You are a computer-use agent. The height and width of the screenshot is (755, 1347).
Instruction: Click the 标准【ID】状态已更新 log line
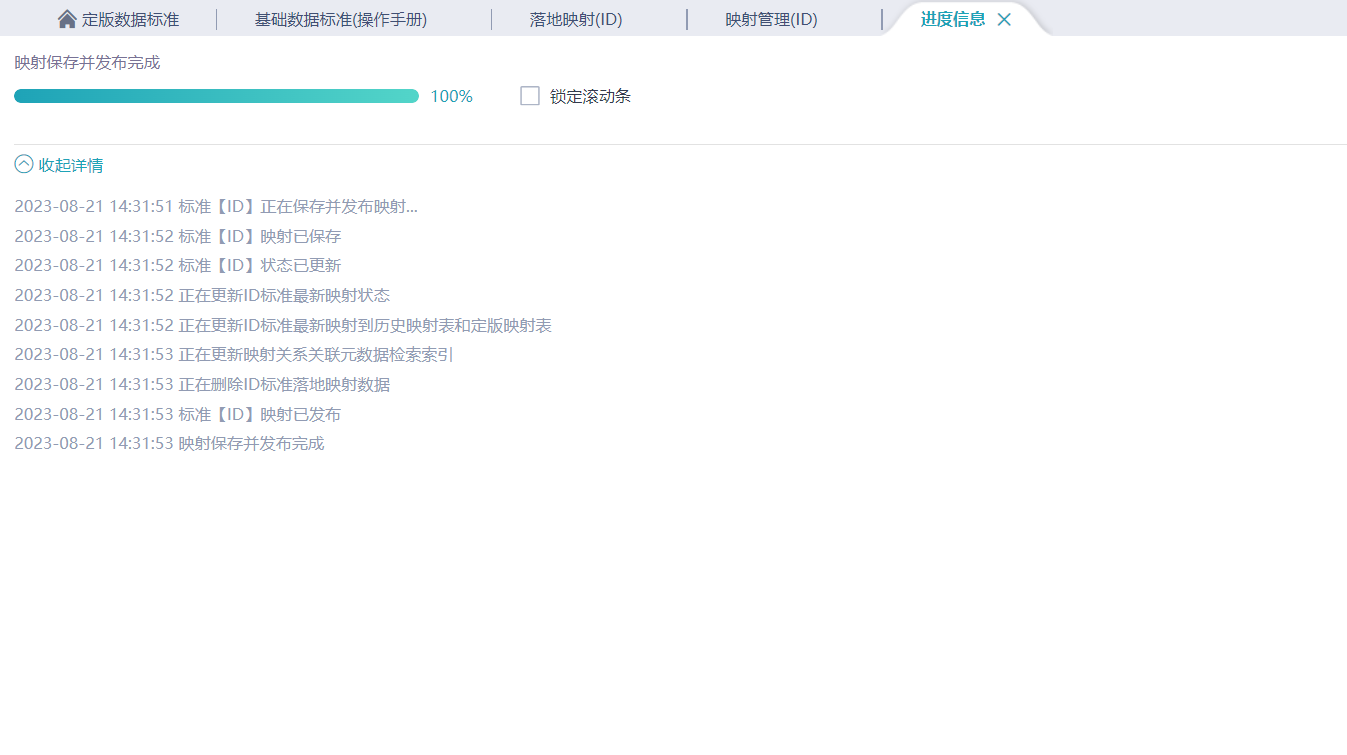click(x=178, y=266)
